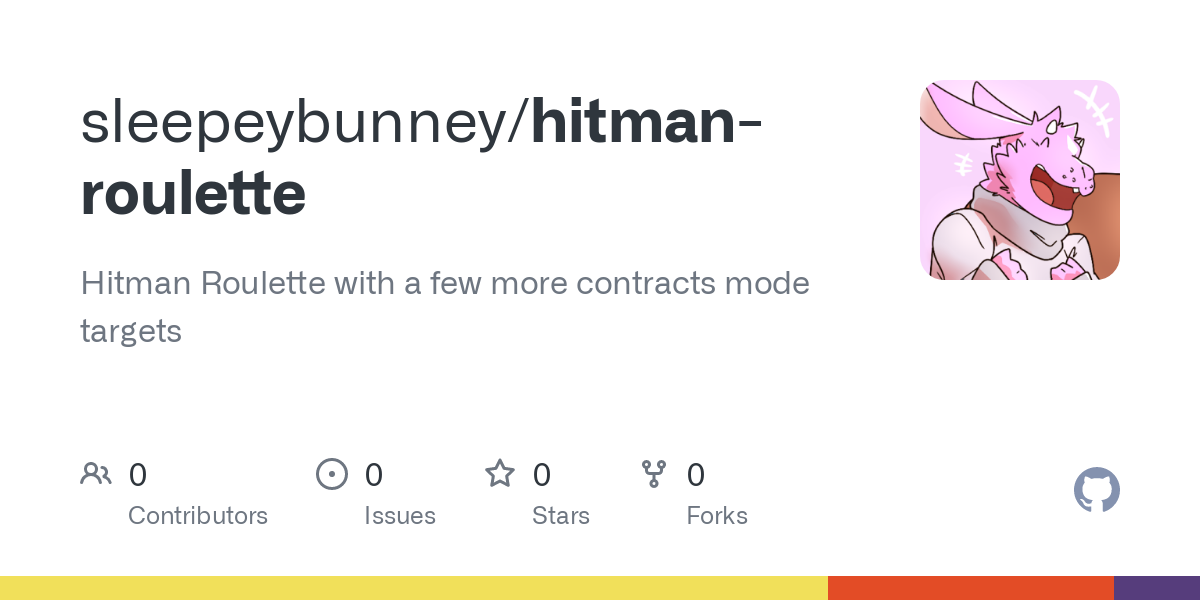Select the Contributors label
The height and width of the screenshot is (600, 1200).
pyautogui.click(x=198, y=516)
